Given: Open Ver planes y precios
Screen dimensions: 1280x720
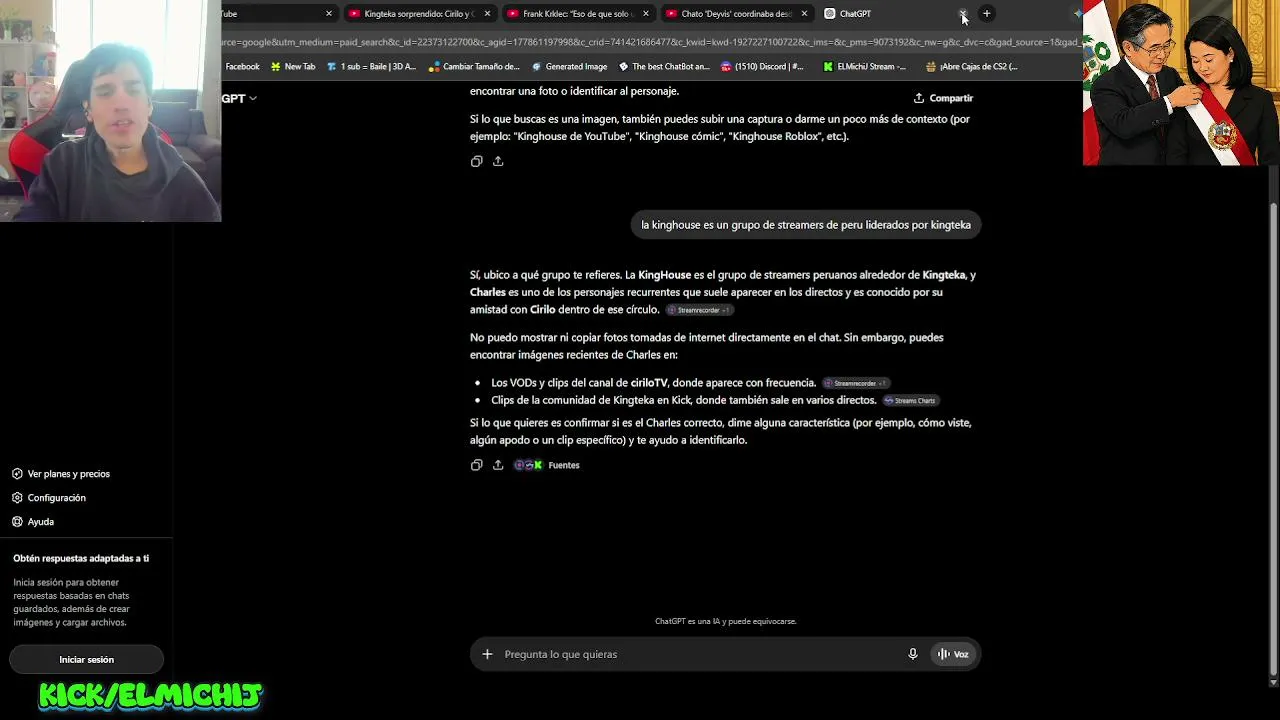Looking at the screenshot, I should click(x=61, y=474).
